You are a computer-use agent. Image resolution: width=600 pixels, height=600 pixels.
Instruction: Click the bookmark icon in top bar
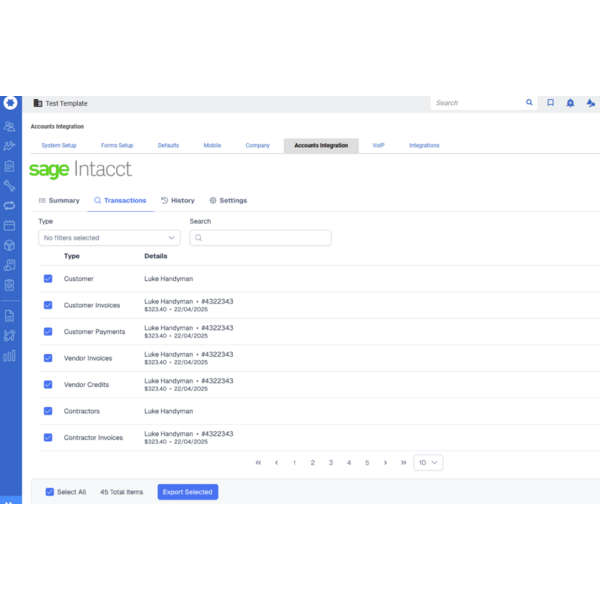pos(550,103)
